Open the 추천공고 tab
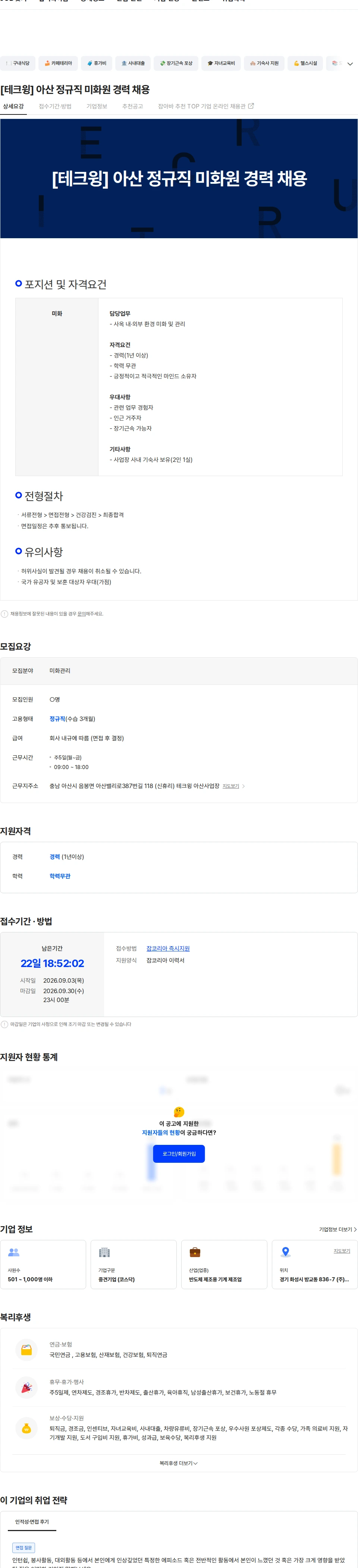Image resolution: width=358 pixels, height=1568 pixels. click(x=133, y=107)
